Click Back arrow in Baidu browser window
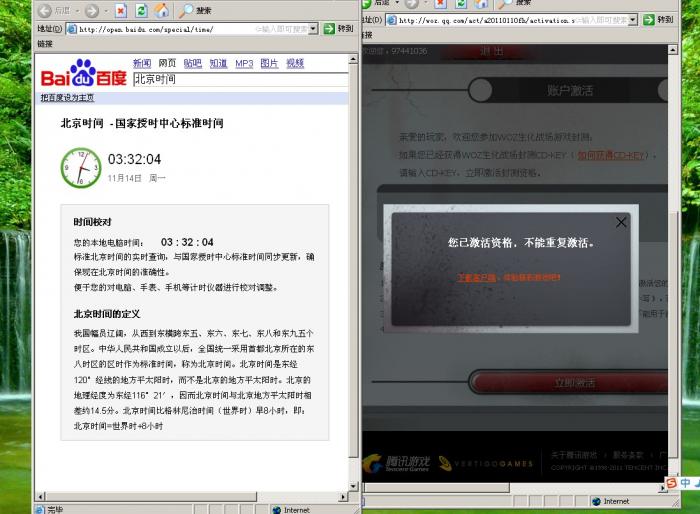Screen dimensions: 700x514 tap(45, 10)
